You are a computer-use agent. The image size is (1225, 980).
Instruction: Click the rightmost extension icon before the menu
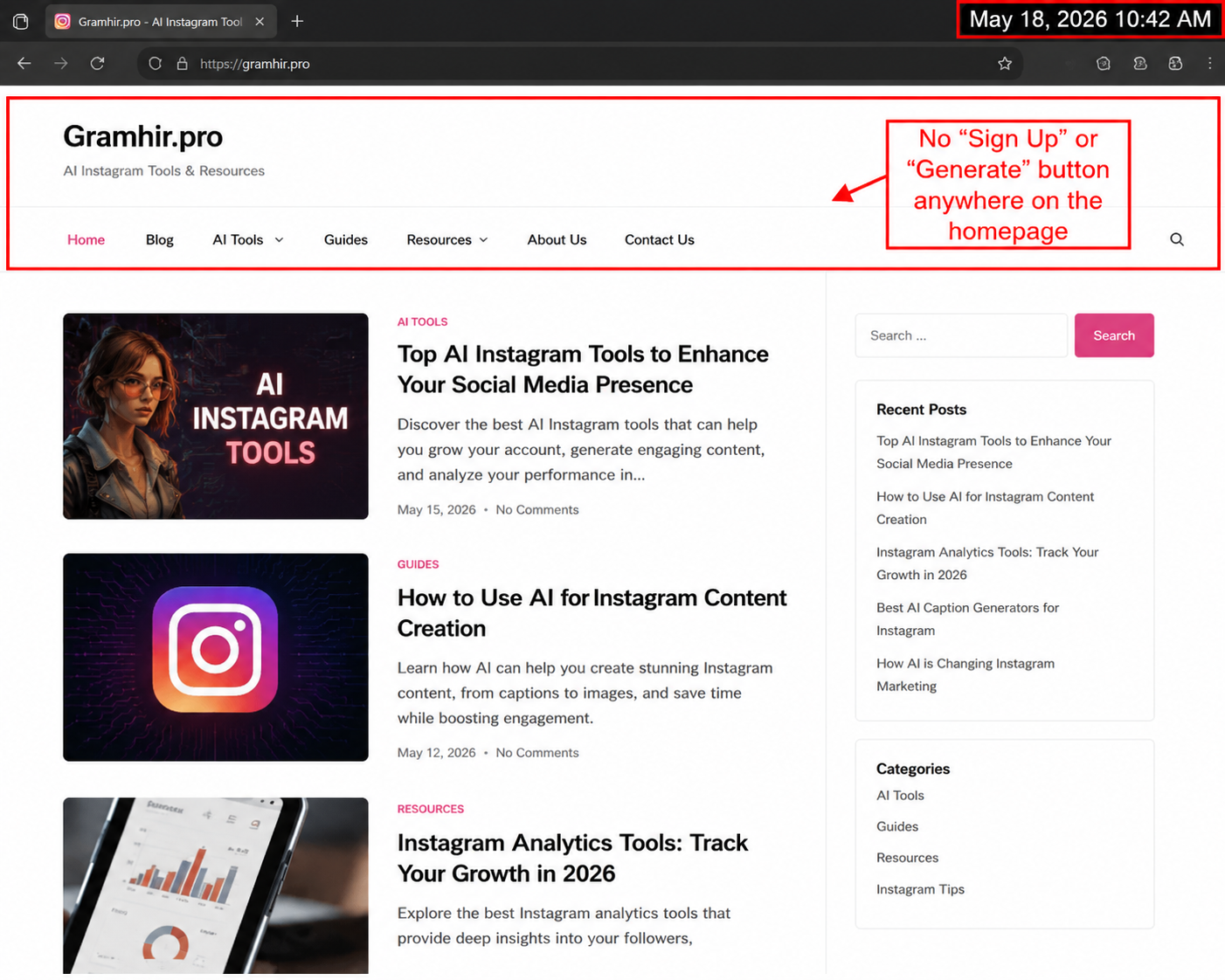[1175, 63]
